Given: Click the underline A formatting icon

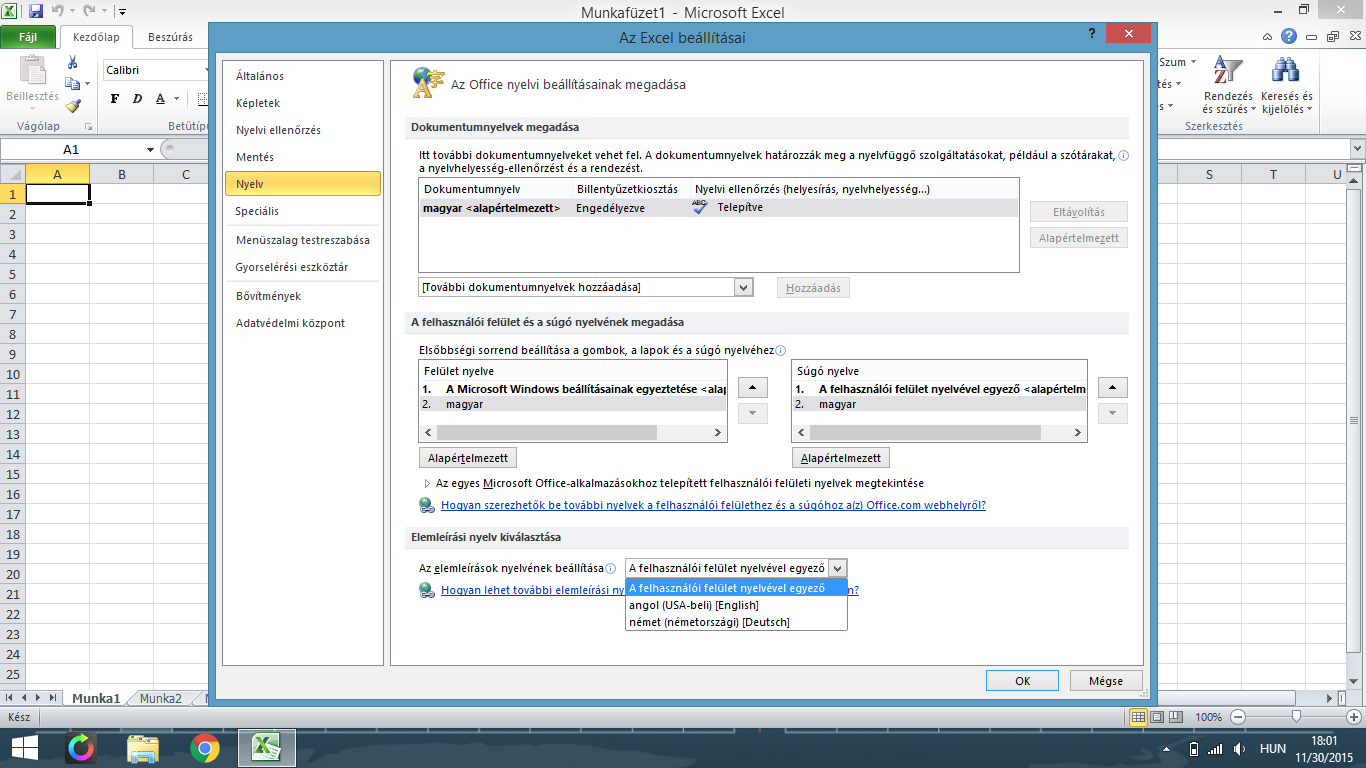Looking at the screenshot, I should pos(160,98).
